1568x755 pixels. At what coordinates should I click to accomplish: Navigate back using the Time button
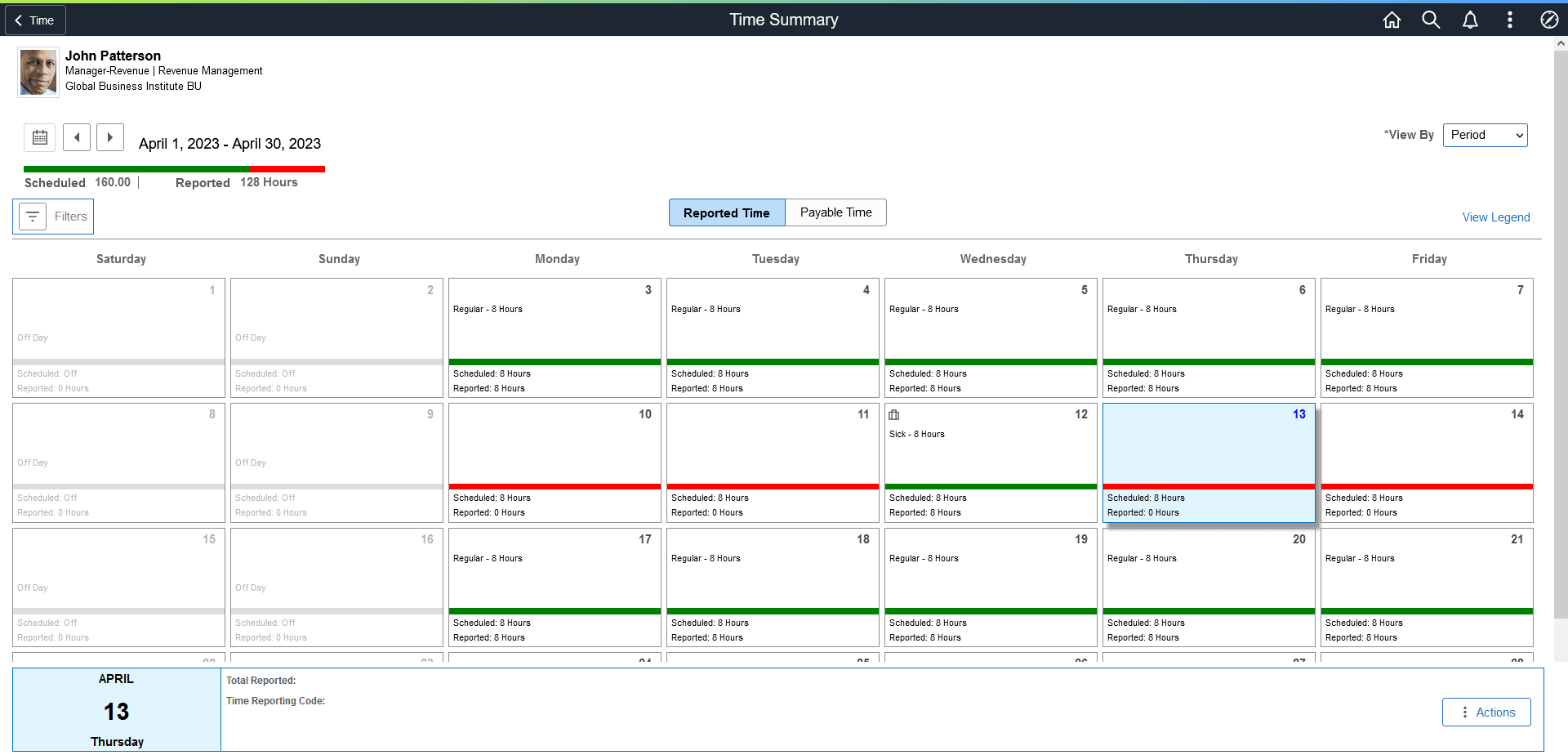34,20
